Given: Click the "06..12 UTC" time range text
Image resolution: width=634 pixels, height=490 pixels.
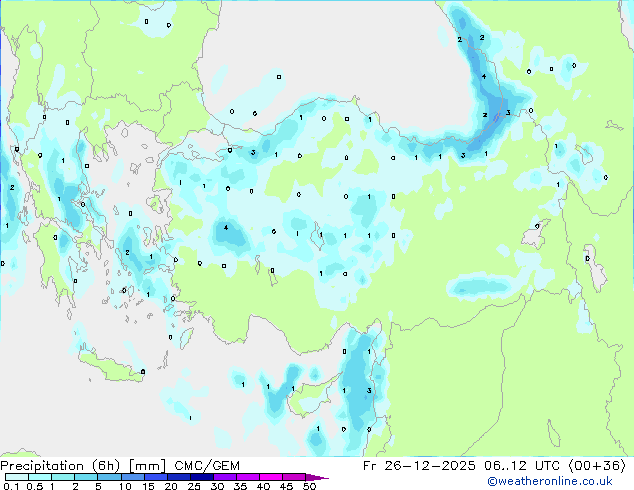Looking at the screenshot, I should coord(522,466).
